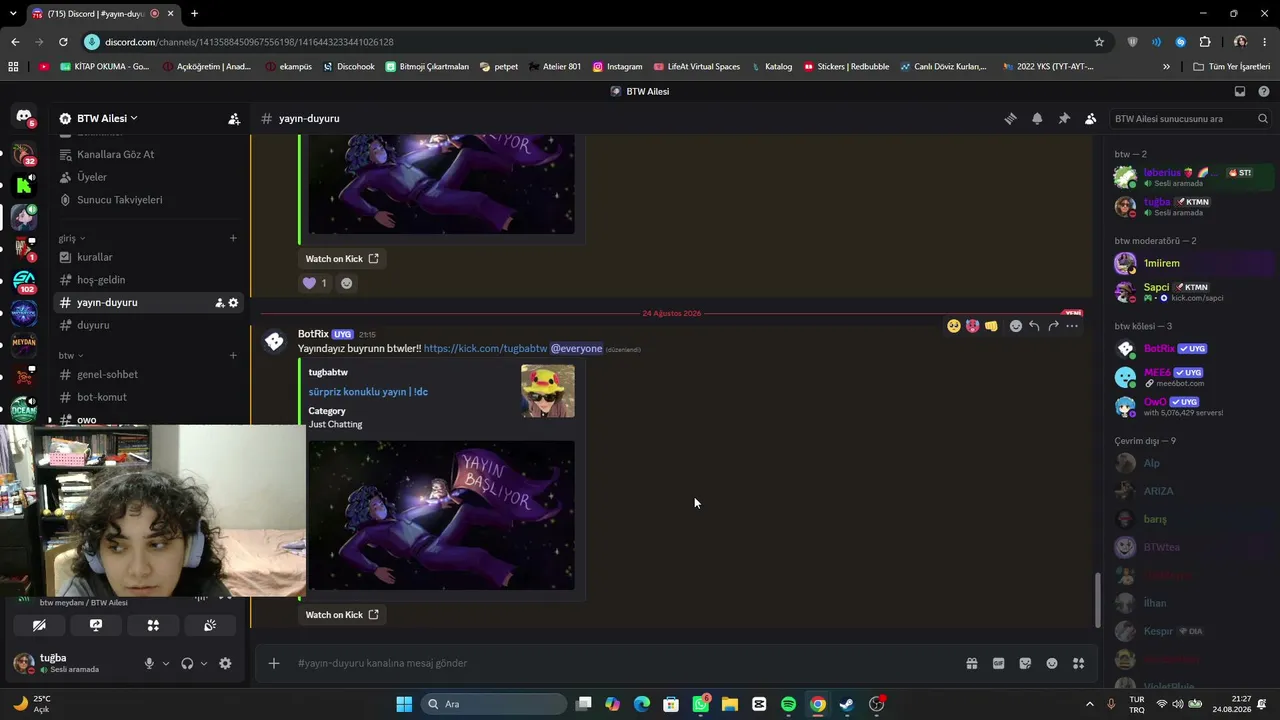Open the kick.com/tugbabtw link
Screen dimensions: 1280x720
[x=485, y=349]
